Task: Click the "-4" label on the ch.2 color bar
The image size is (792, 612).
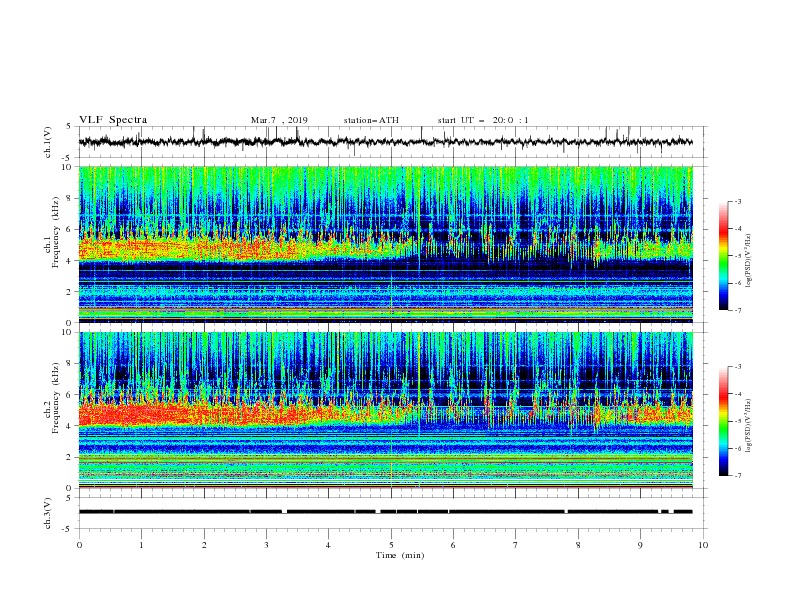Action: pos(738,394)
